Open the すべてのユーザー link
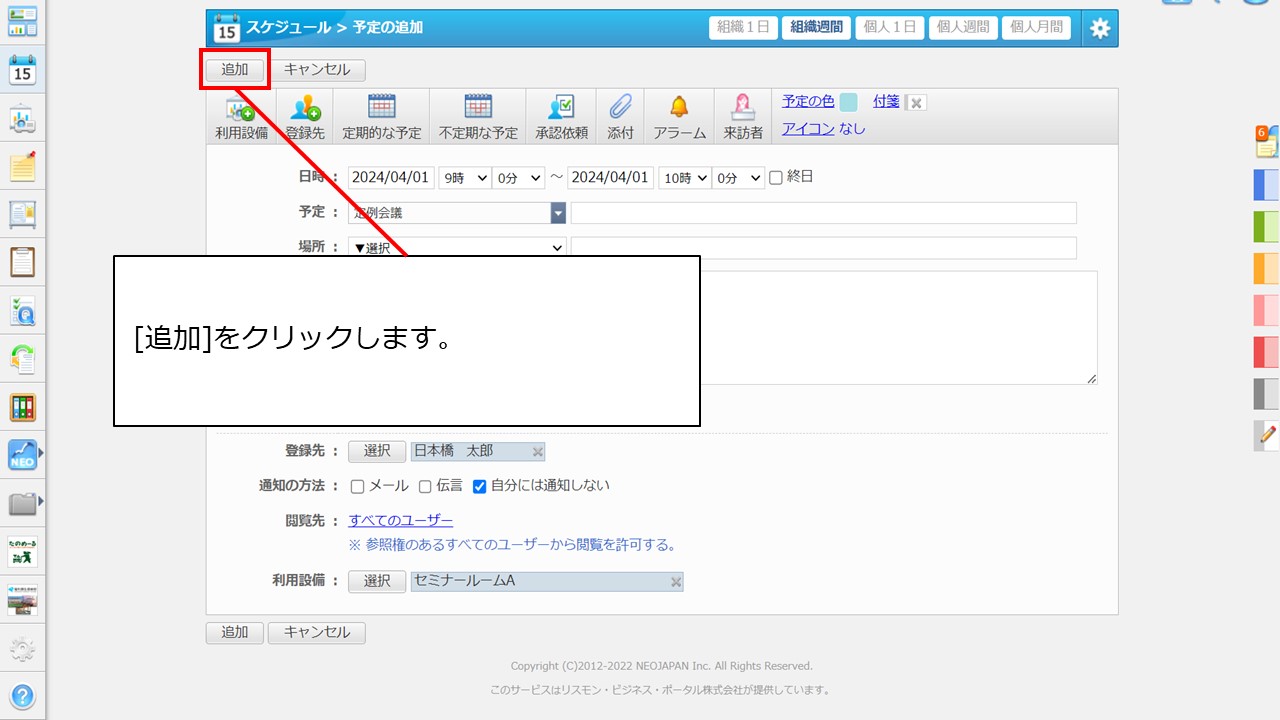1280x720 pixels. [x=400, y=520]
